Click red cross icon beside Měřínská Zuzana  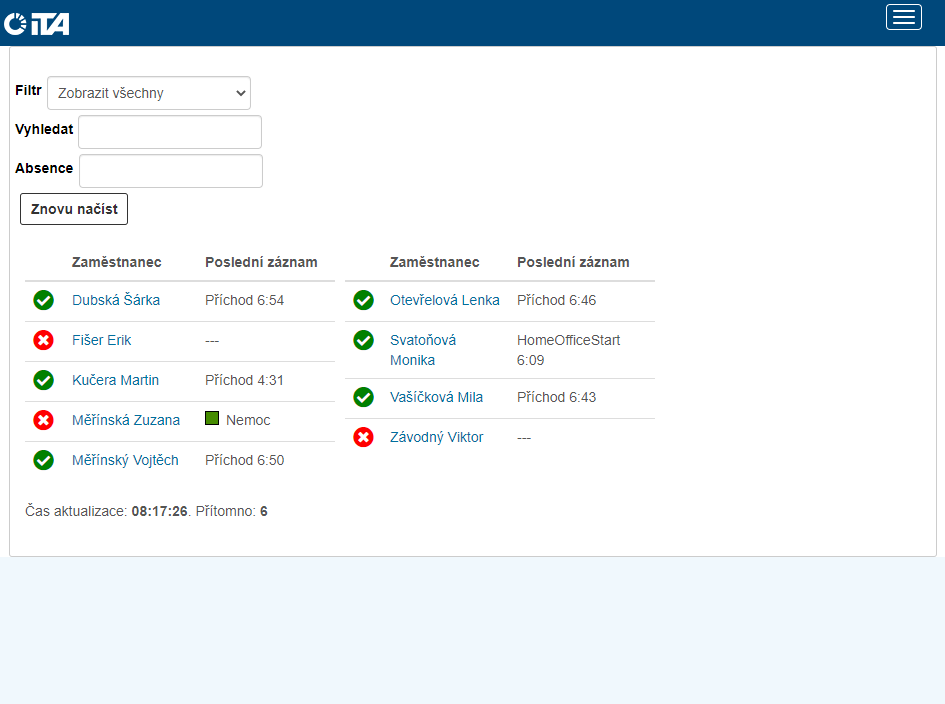coord(43,420)
